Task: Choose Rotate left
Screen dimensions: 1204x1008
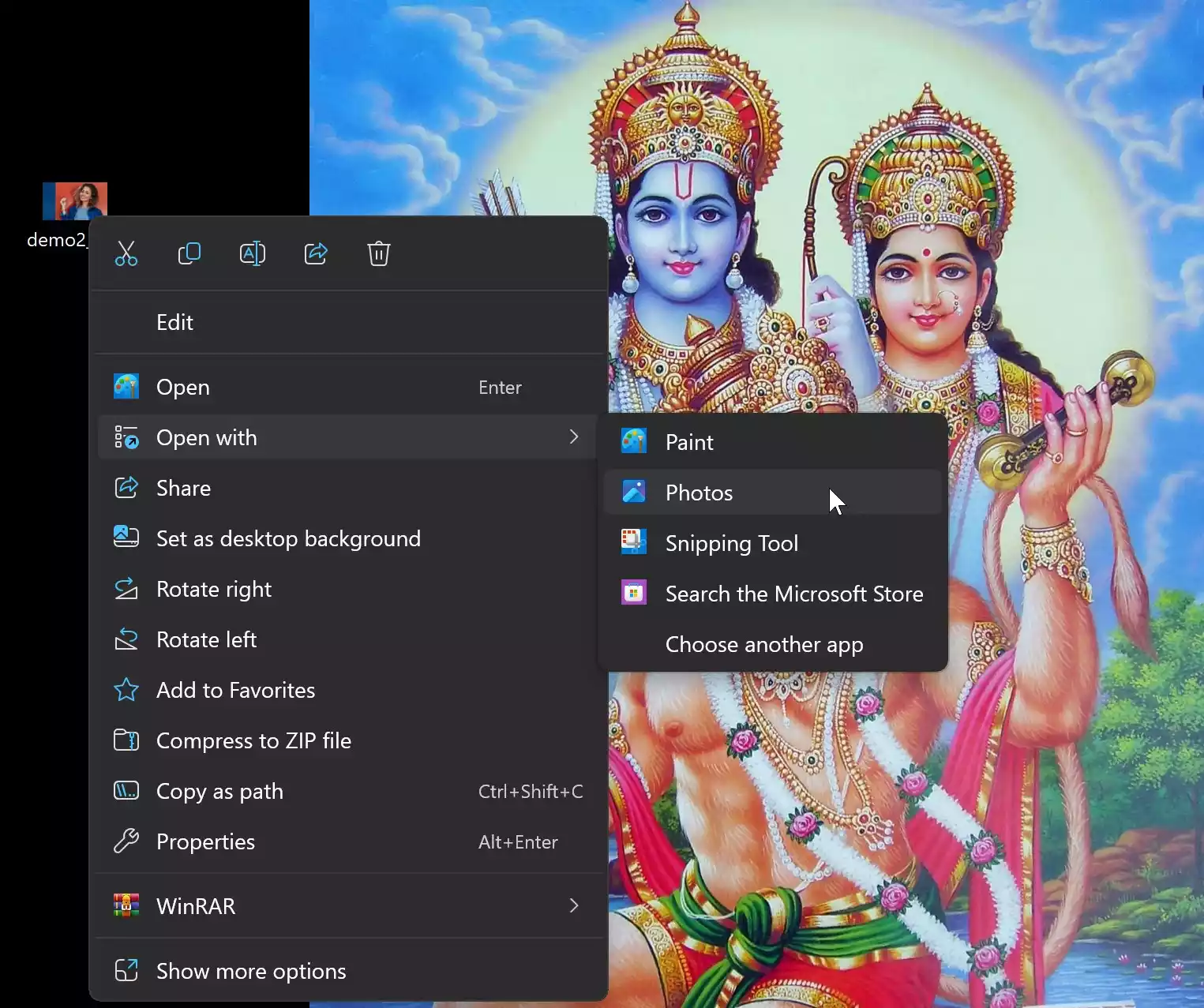Action: (348, 639)
